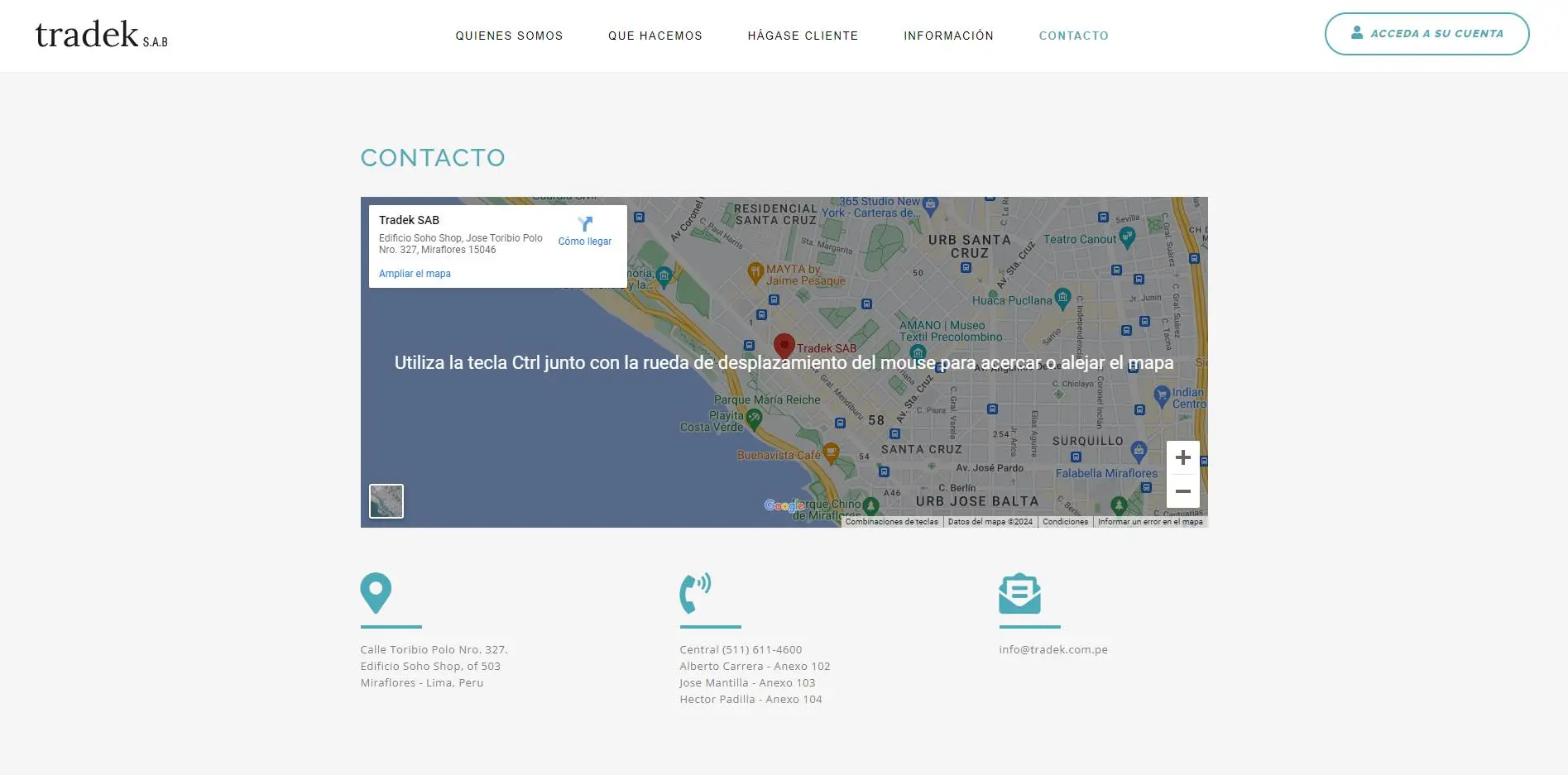Click Informar un error en el mapa

click(x=1150, y=522)
